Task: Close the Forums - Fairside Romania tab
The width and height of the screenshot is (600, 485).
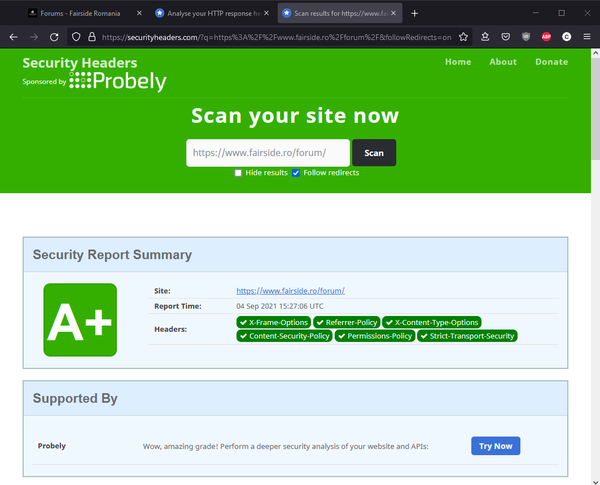Action: tap(139, 13)
